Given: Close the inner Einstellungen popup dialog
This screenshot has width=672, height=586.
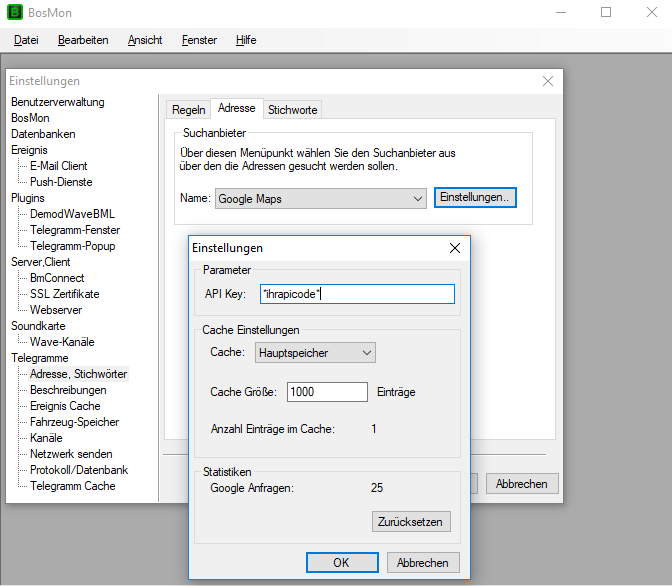Looking at the screenshot, I should click(x=455, y=248).
